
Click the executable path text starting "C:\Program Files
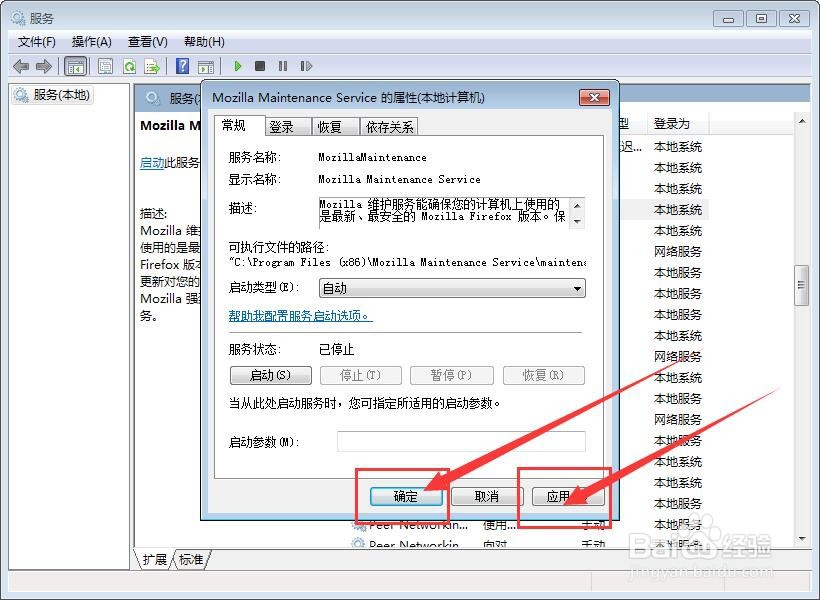click(407, 262)
